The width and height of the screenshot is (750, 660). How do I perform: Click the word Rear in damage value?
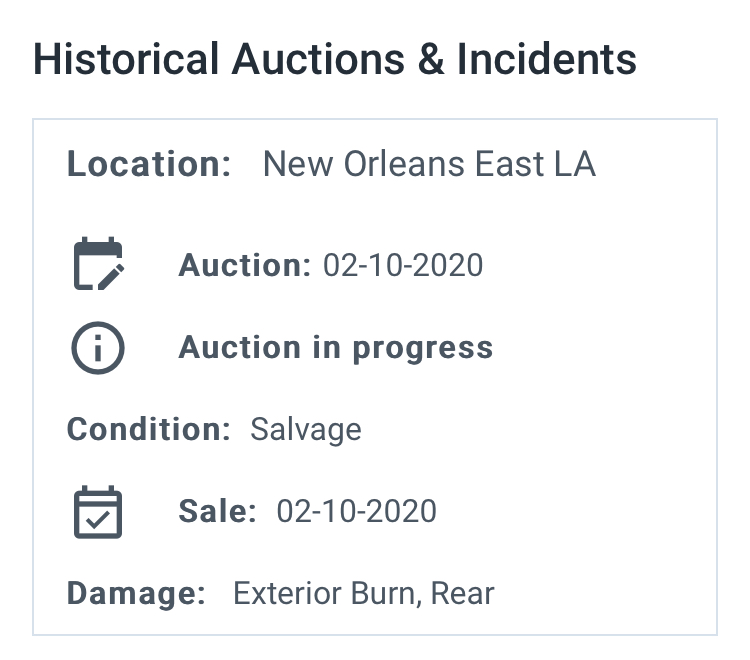click(463, 594)
